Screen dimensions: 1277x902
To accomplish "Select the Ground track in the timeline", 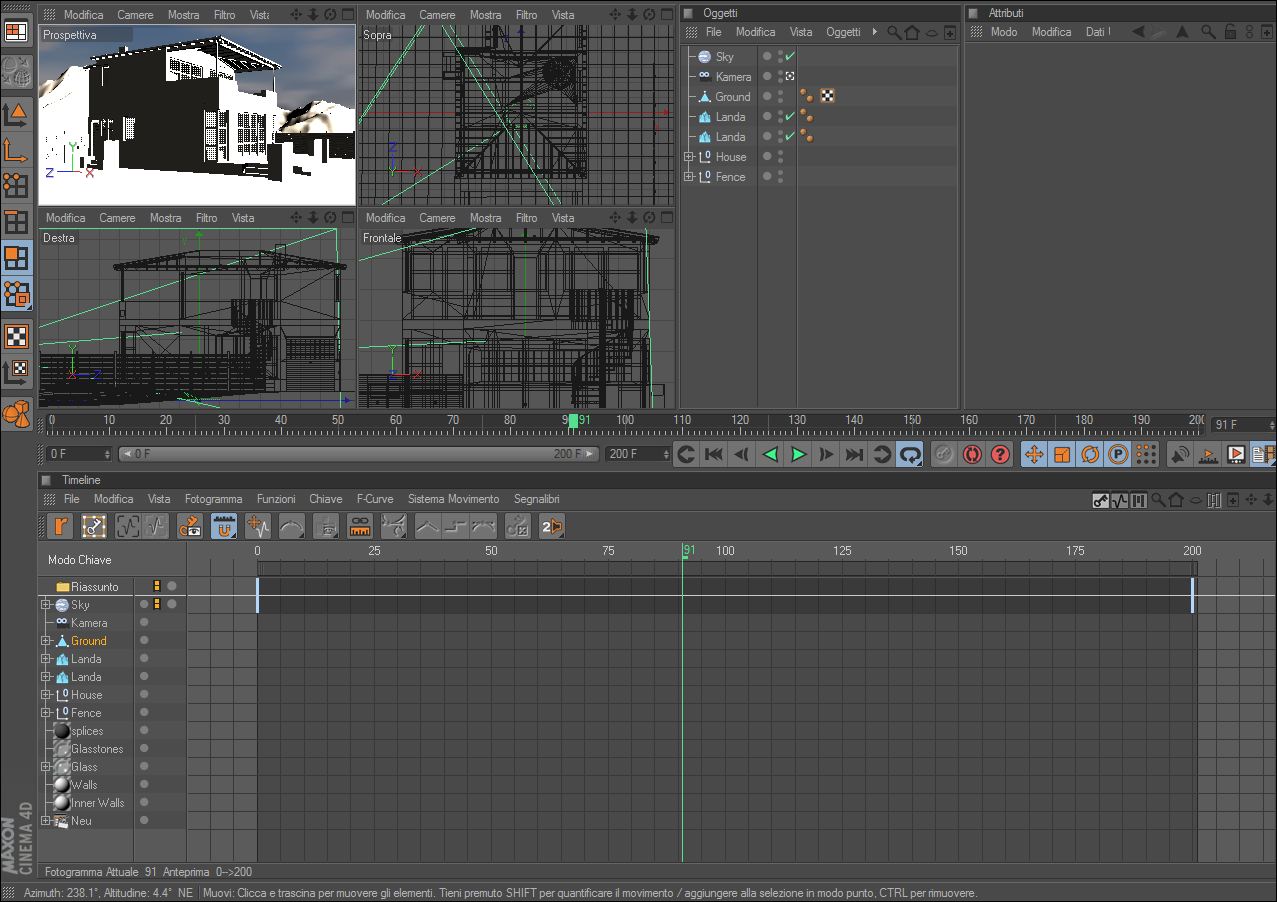I will click(88, 641).
